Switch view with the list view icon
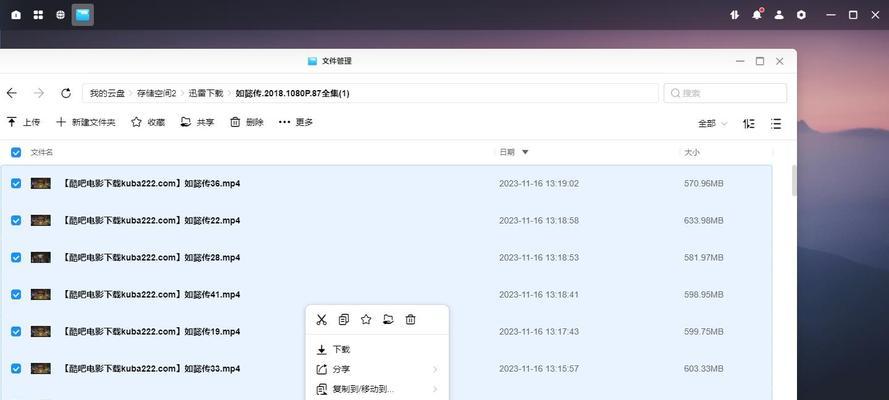This screenshot has height=400, width=889. coord(776,124)
